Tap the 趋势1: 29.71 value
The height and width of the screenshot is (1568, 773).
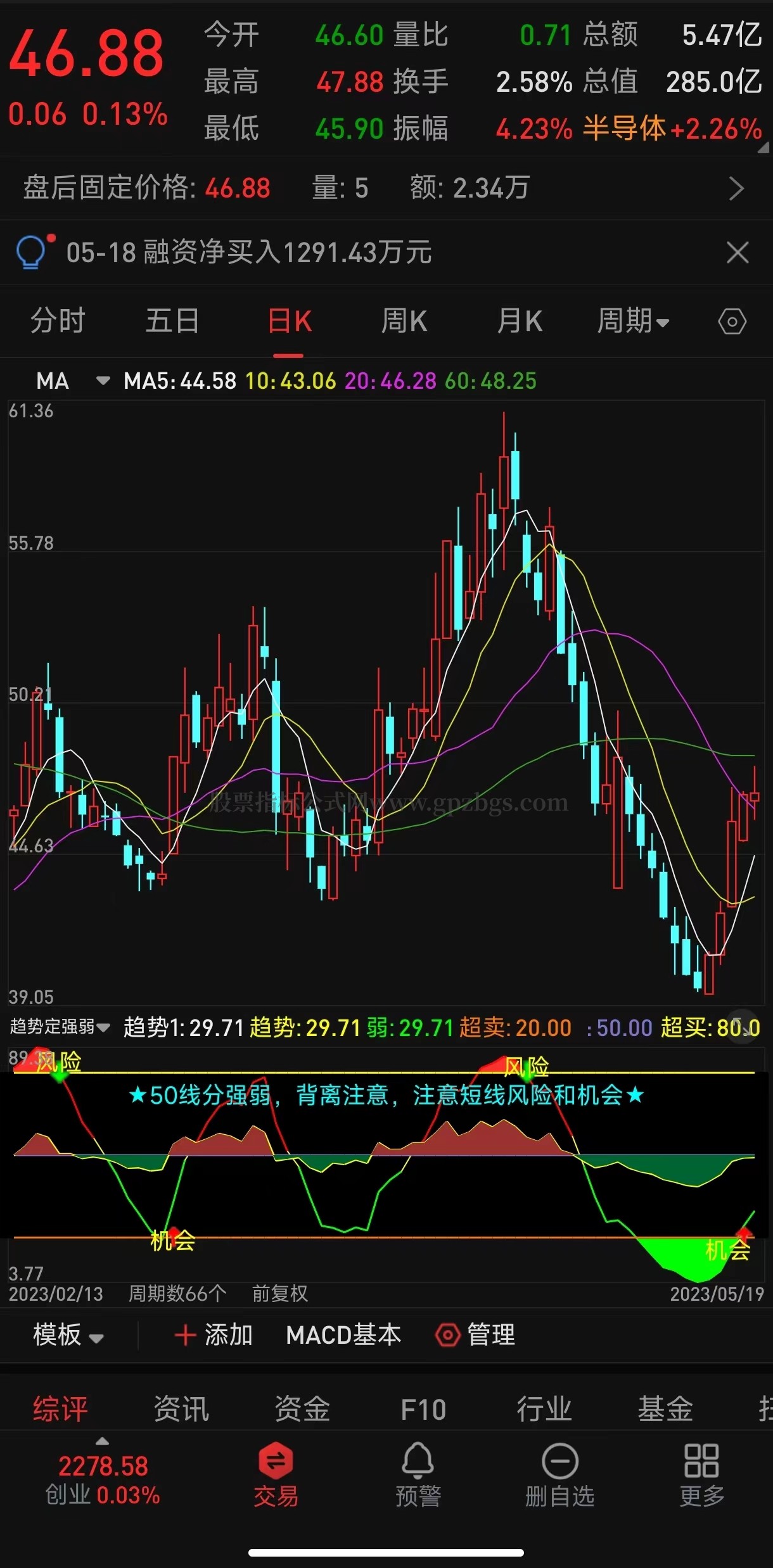click(184, 1027)
